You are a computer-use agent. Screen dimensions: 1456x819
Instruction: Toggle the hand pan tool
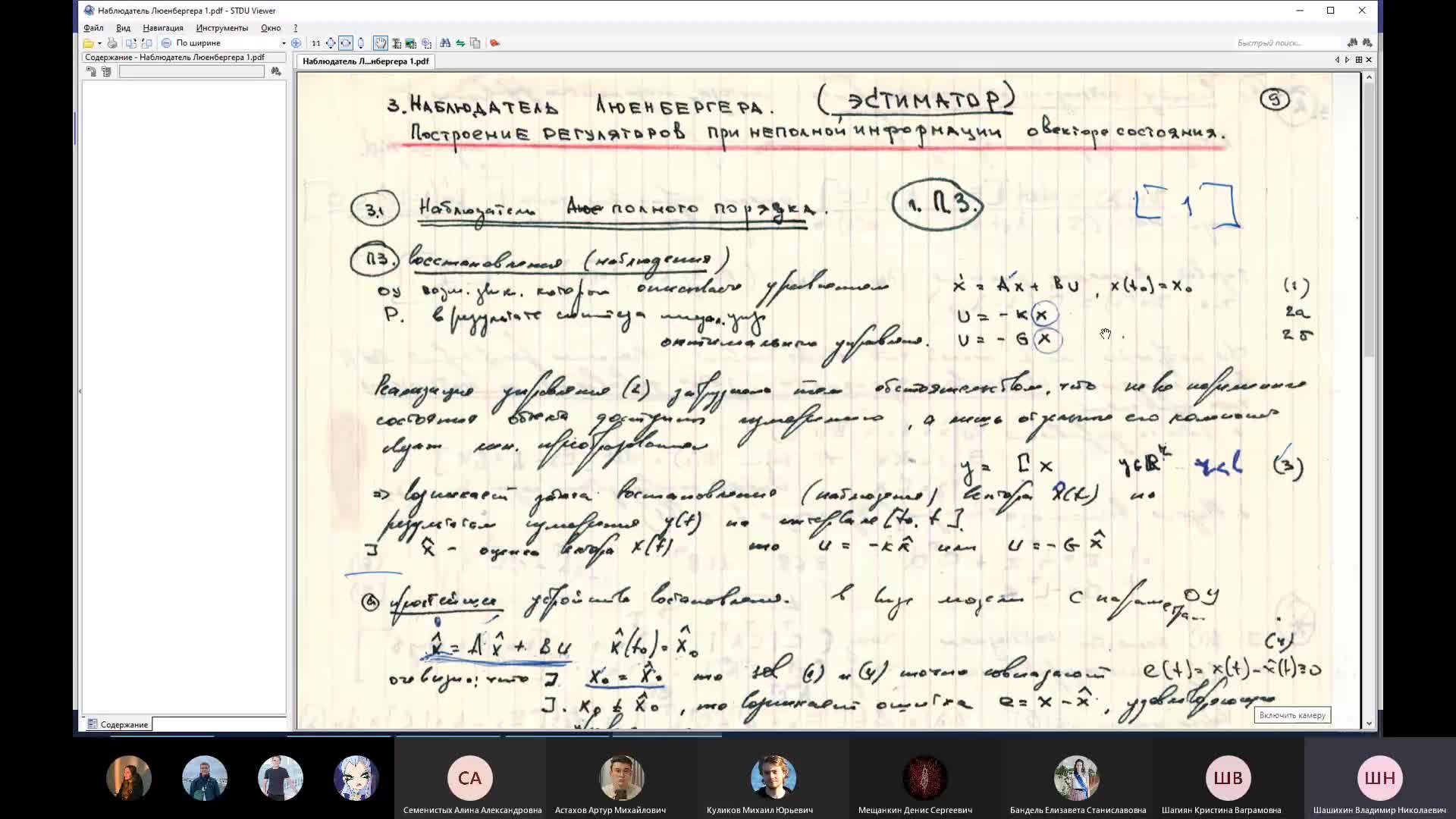coord(381,43)
